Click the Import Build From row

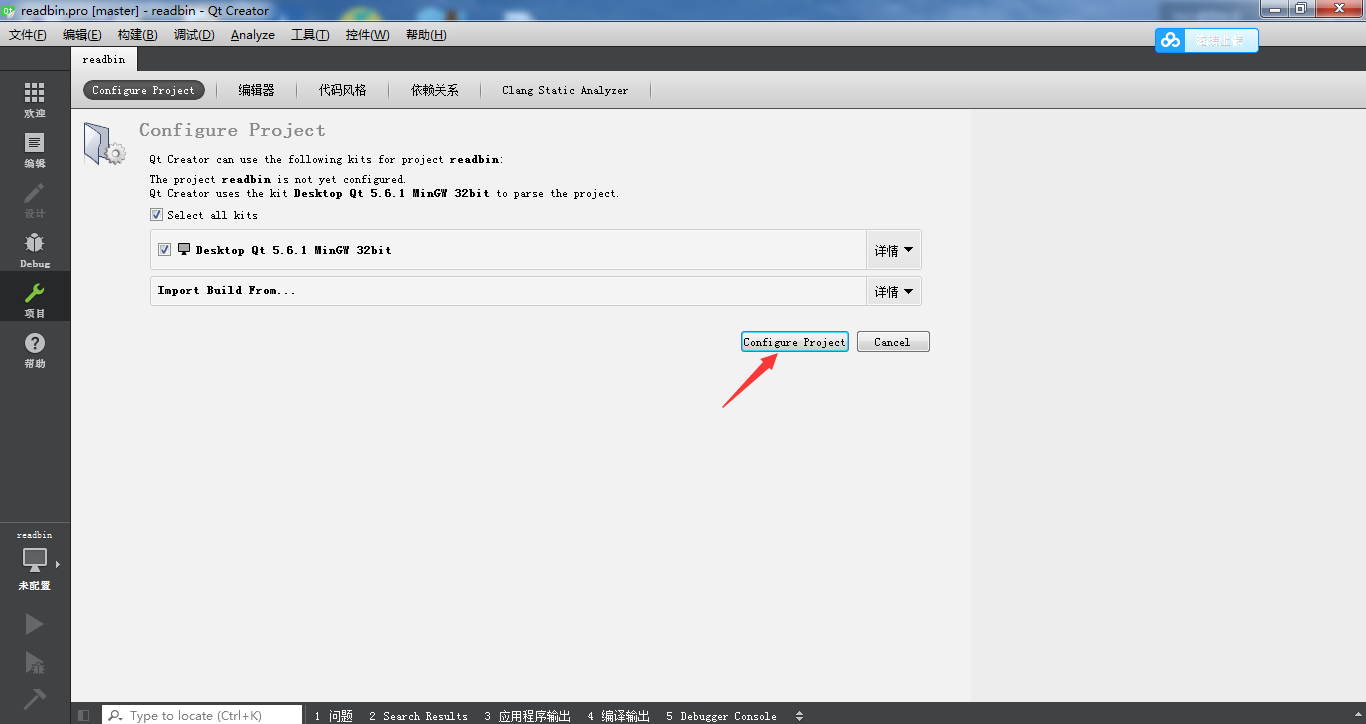coord(508,291)
